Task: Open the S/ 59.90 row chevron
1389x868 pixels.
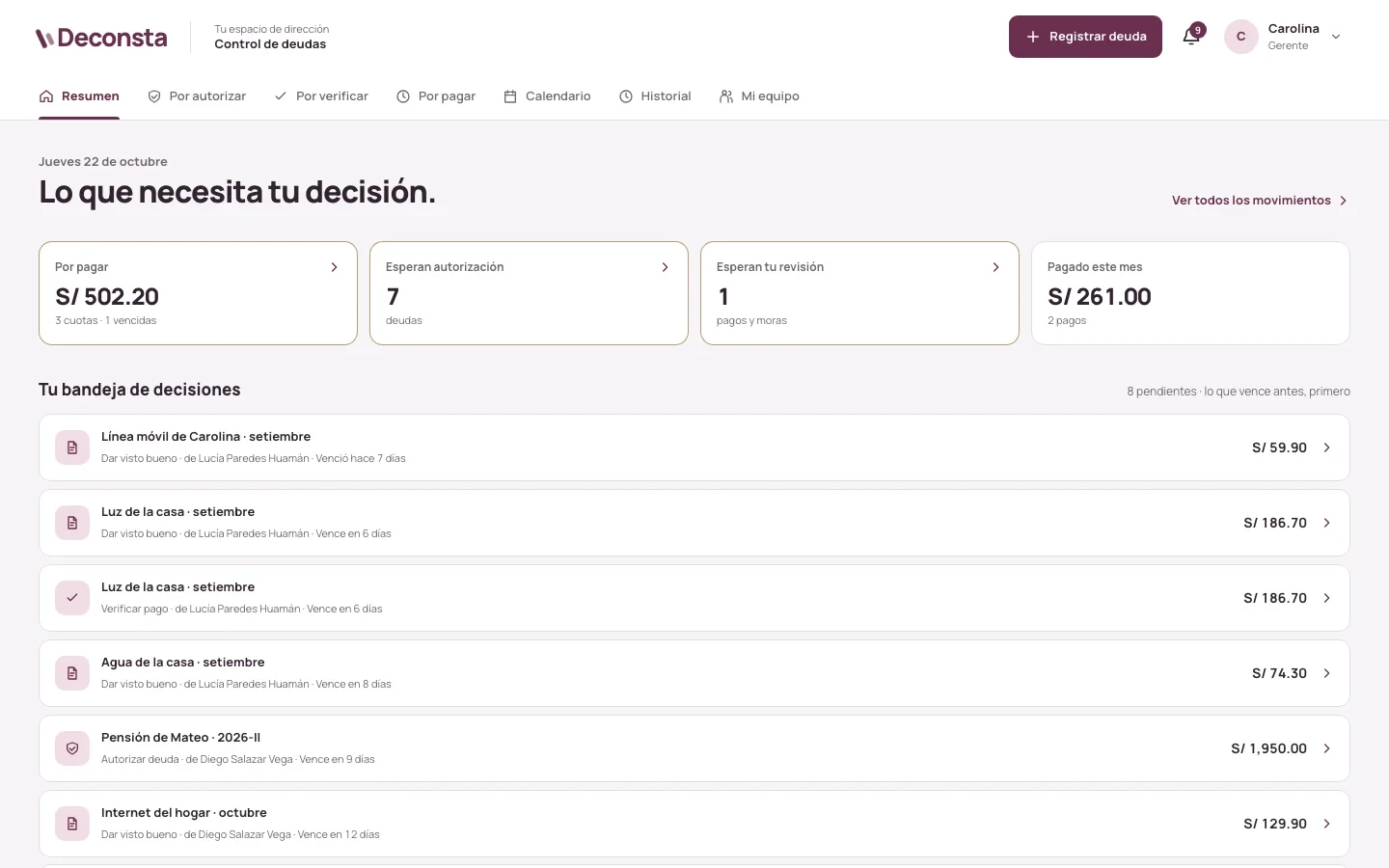Action: coord(1327,448)
